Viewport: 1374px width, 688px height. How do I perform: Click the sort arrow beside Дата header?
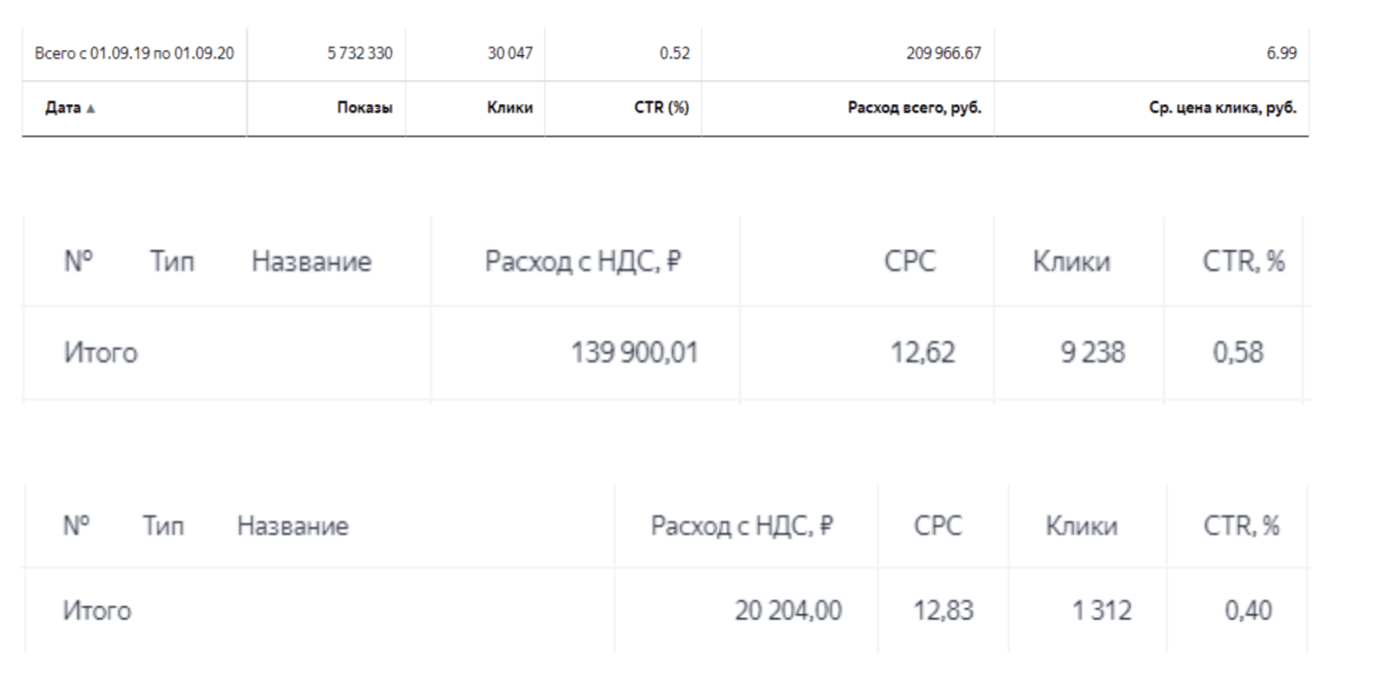(x=91, y=110)
